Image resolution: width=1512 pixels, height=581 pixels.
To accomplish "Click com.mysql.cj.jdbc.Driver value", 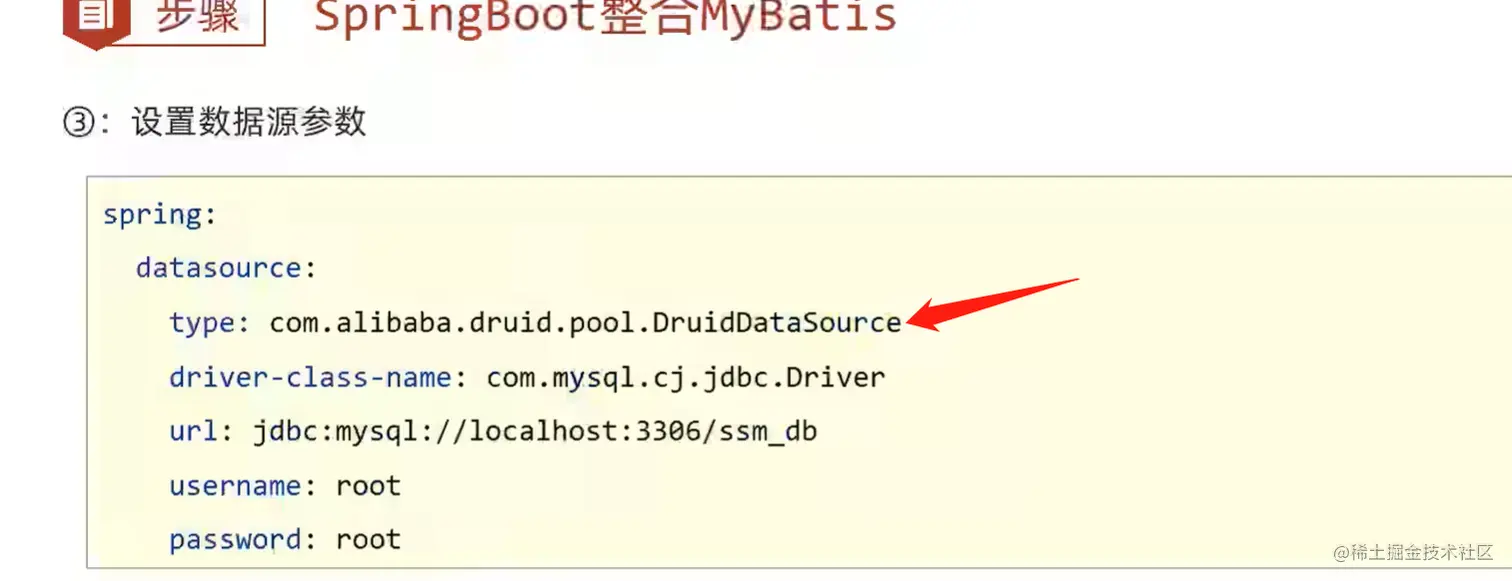I will tap(686, 377).
